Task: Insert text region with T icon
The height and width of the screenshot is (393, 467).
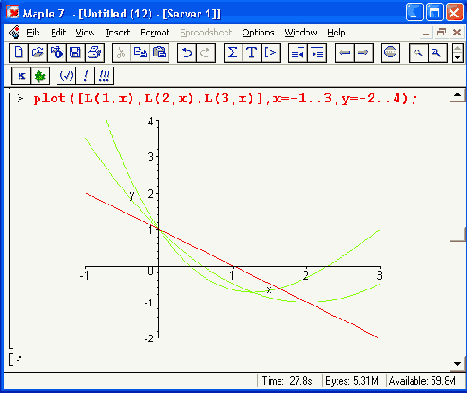Action: (x=252, y=53)
